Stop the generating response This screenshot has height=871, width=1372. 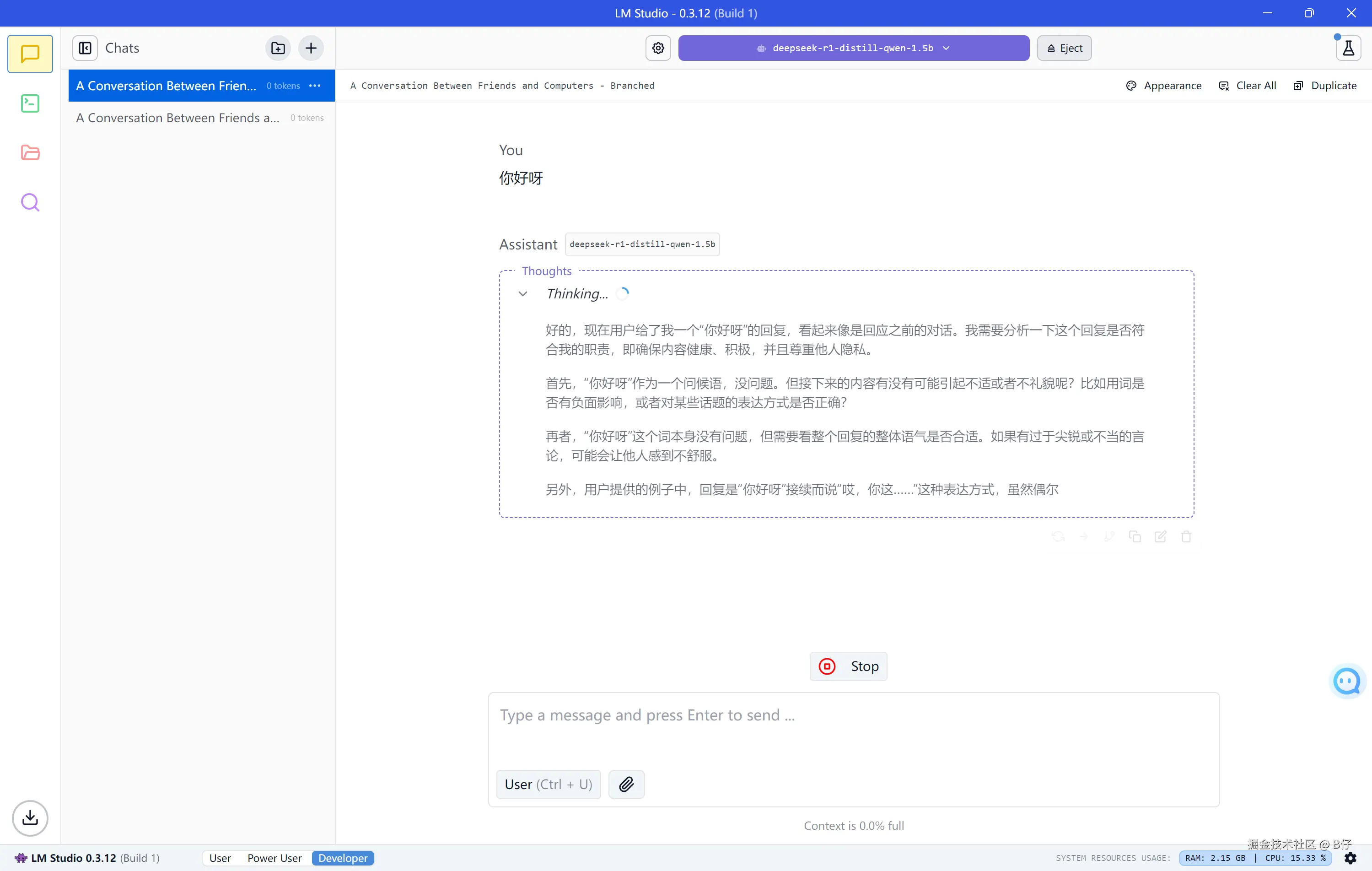point(848,666)
